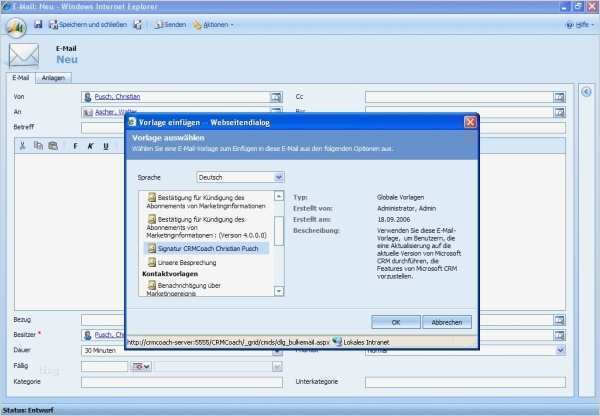Click Speichern und schließen button
The image size is (600, 416).
[88, 24]
